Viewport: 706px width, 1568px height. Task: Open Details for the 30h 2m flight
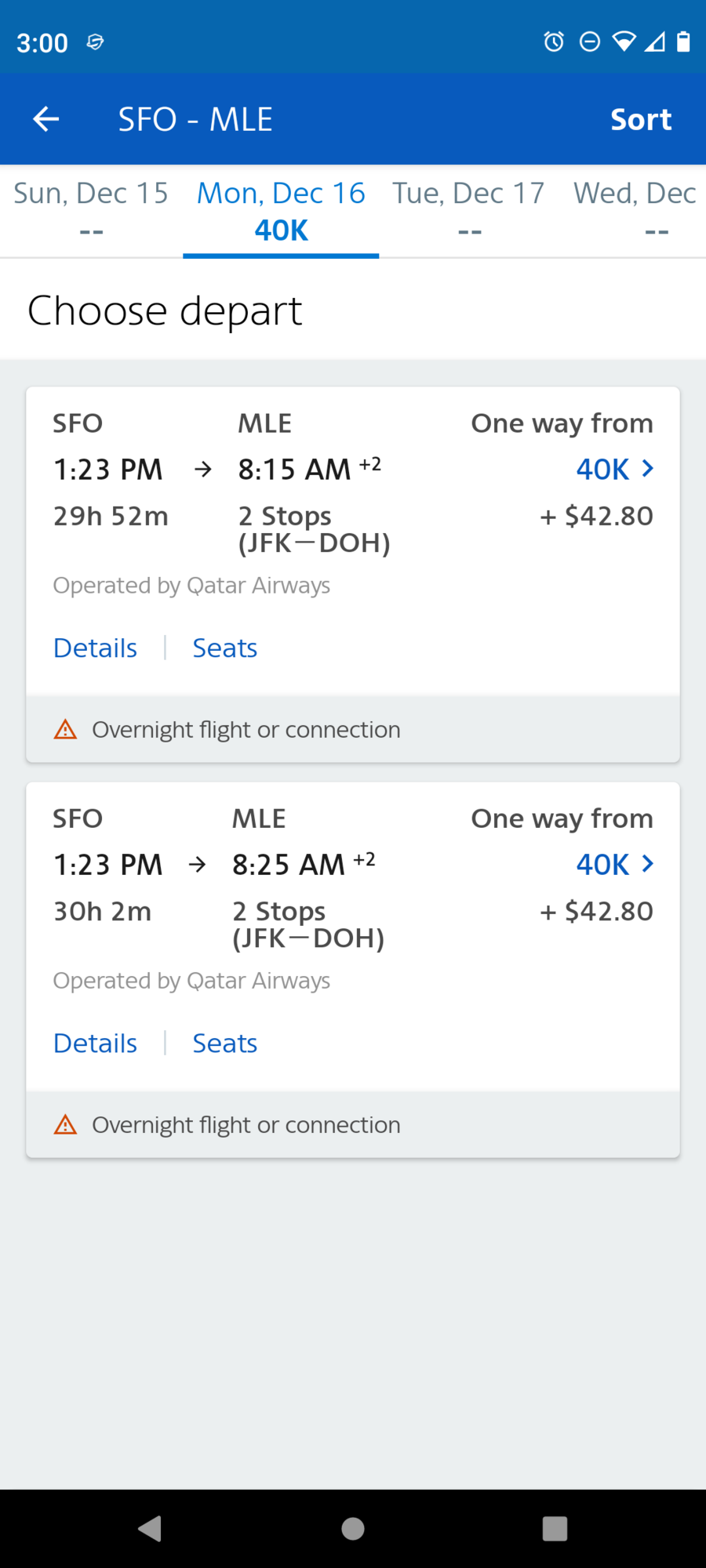pos(95,1044)
